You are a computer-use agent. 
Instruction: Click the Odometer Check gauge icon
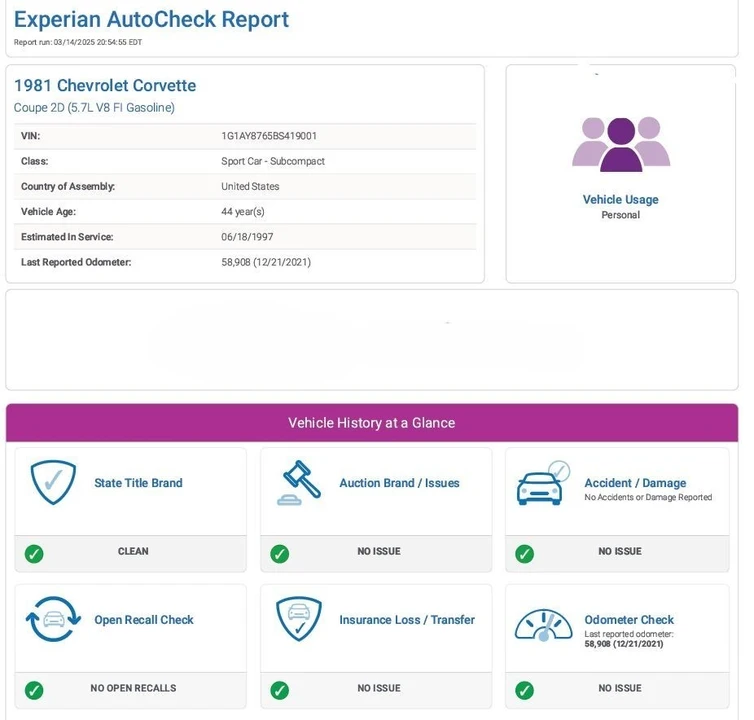click(x=543, y=625)
